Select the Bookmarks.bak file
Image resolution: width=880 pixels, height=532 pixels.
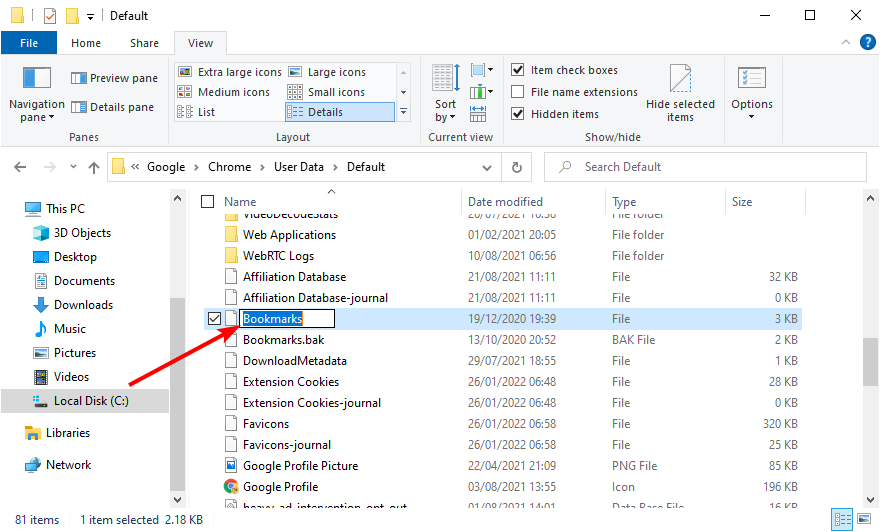tap(283, 340)
